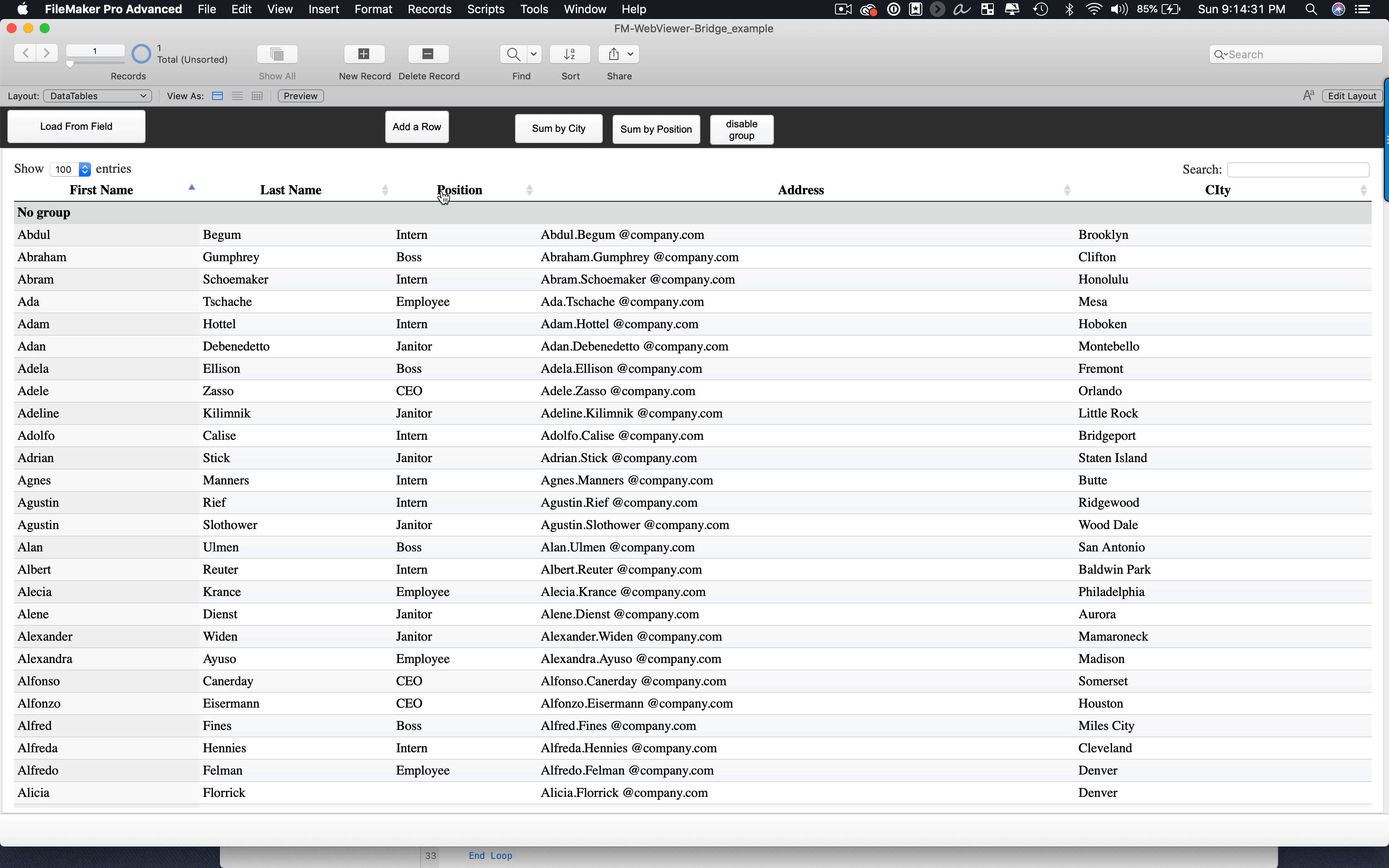Image resolution: width=1389 pixels, height=868 pixels.
Task: Click the Wi-Fi status icon
Action: (1094, 9)
